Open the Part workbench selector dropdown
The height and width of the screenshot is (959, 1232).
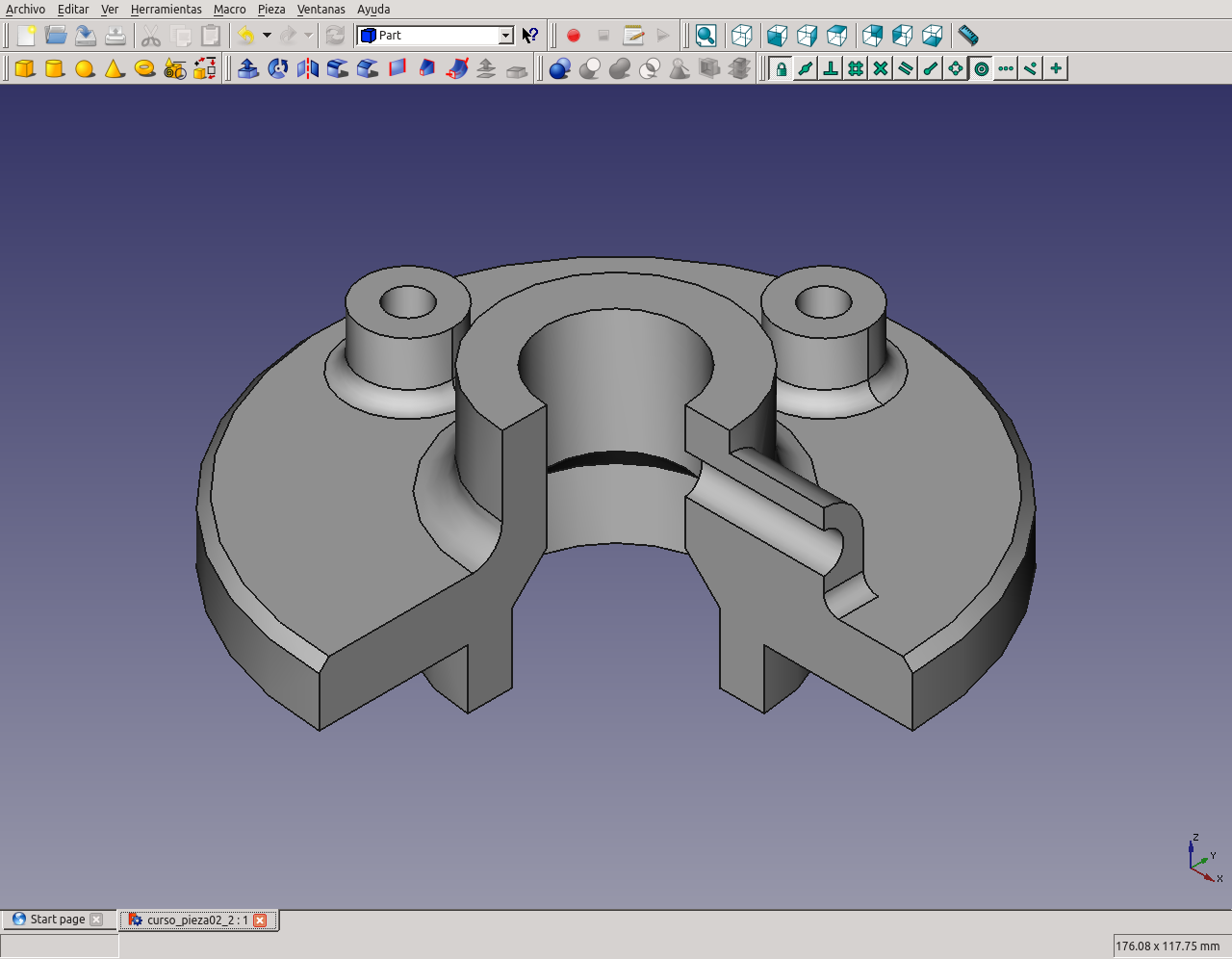point(505,36)
